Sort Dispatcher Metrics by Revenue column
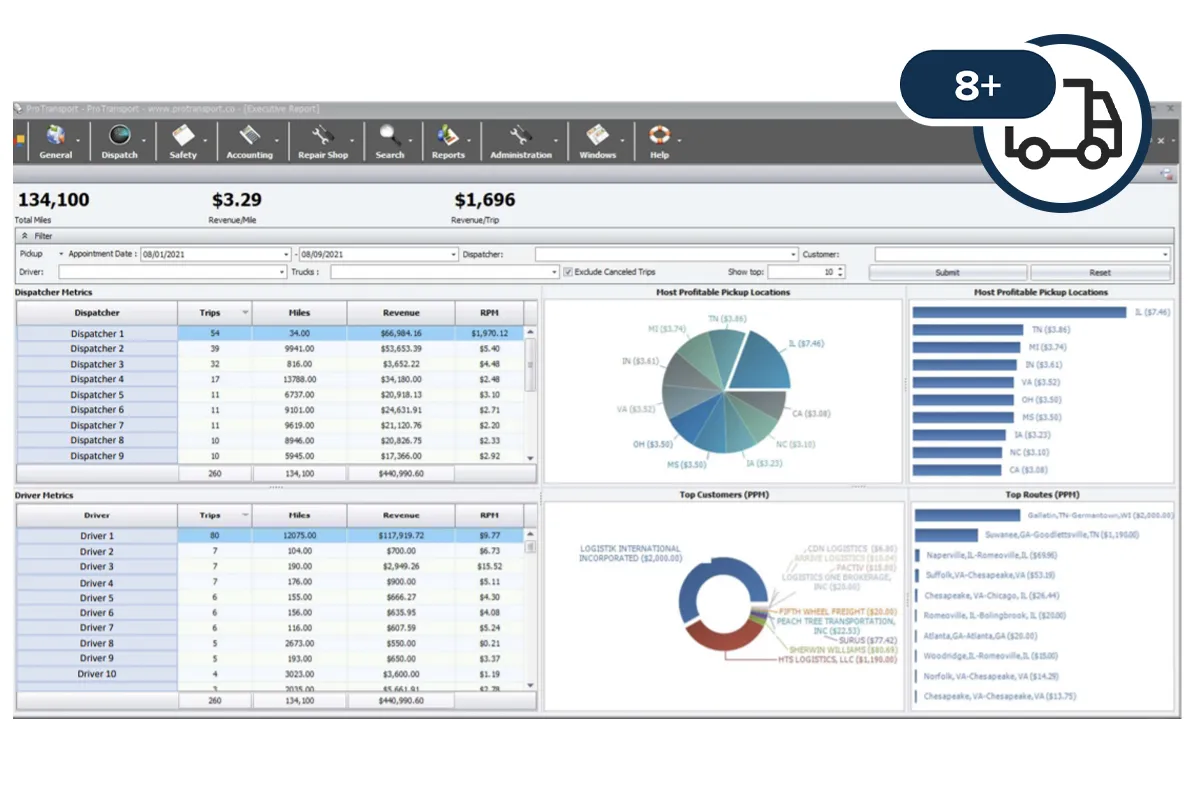The width and height of the screenshot is (1200, 800). click(401, 313)
